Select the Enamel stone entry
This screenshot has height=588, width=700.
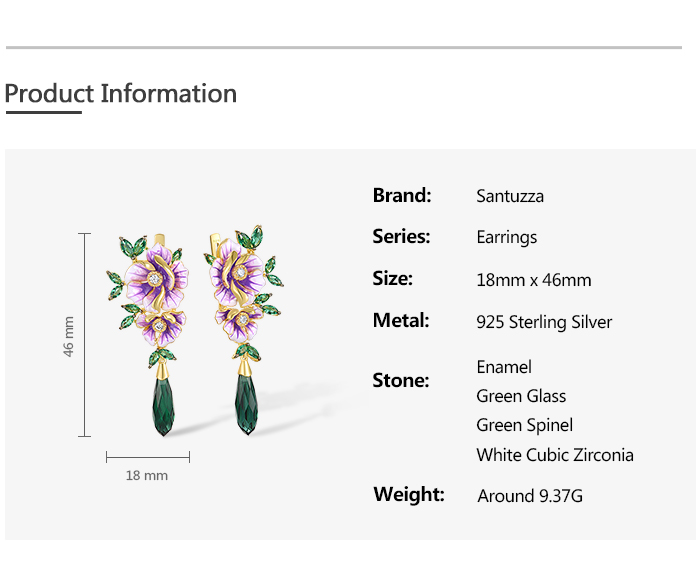click(504, 367)
